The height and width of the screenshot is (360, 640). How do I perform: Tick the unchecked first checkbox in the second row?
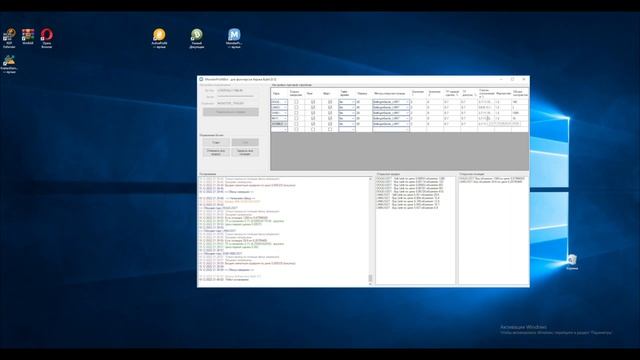click(x=296, y=107)
